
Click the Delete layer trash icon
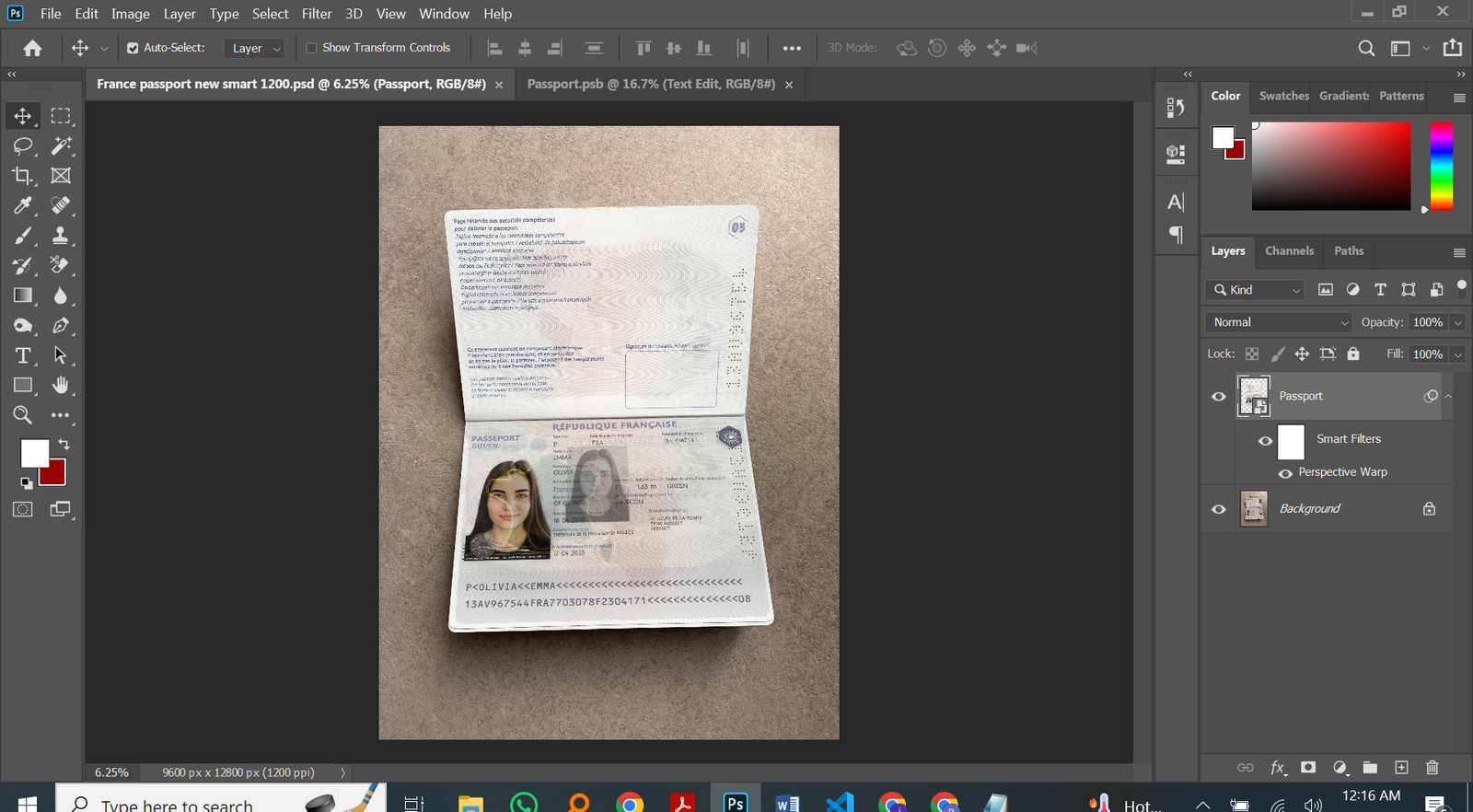point(1432,768)
